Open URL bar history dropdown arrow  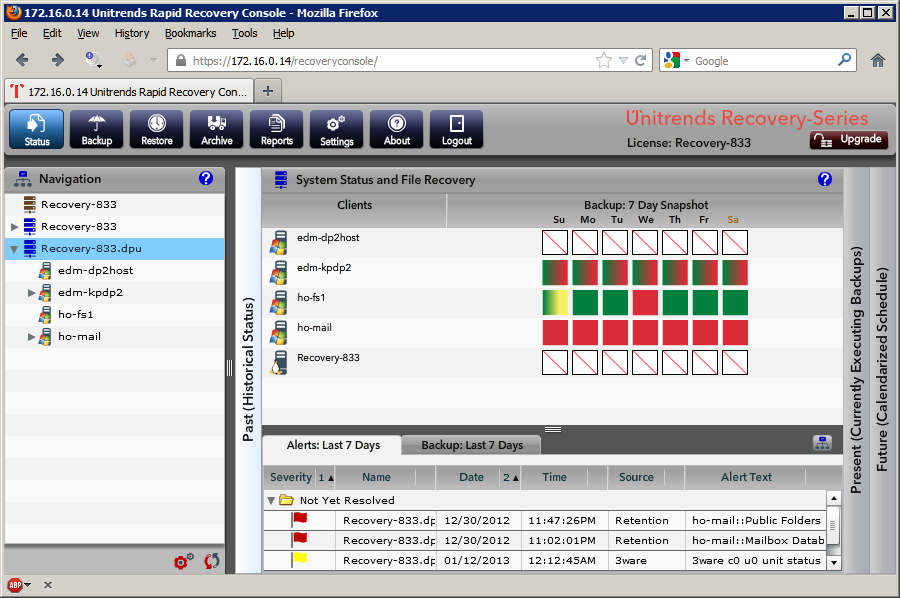[x=623, y=60]
